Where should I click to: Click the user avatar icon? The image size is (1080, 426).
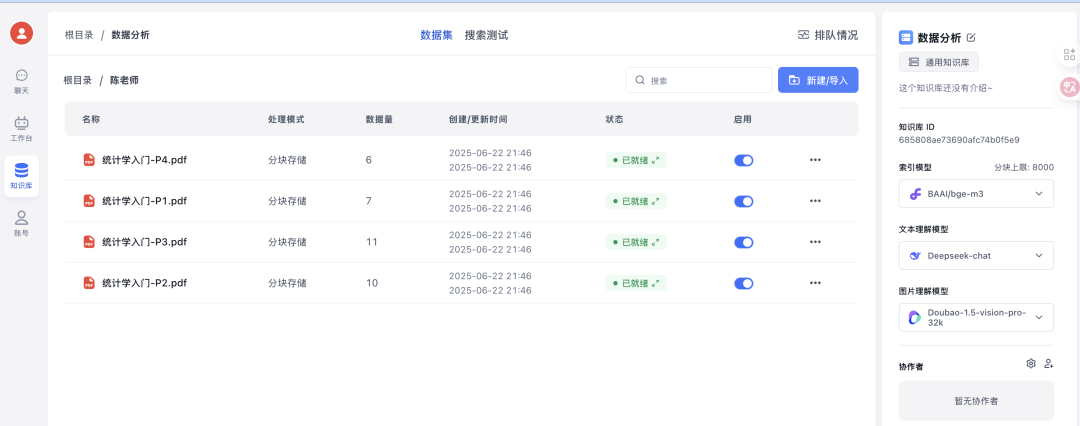tap(21, 33)
